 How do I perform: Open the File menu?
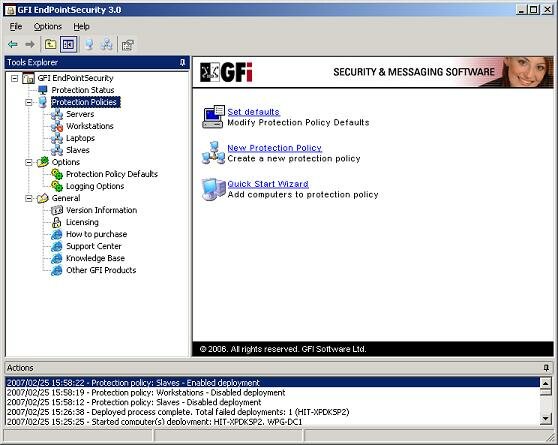[x=16, y=26]
